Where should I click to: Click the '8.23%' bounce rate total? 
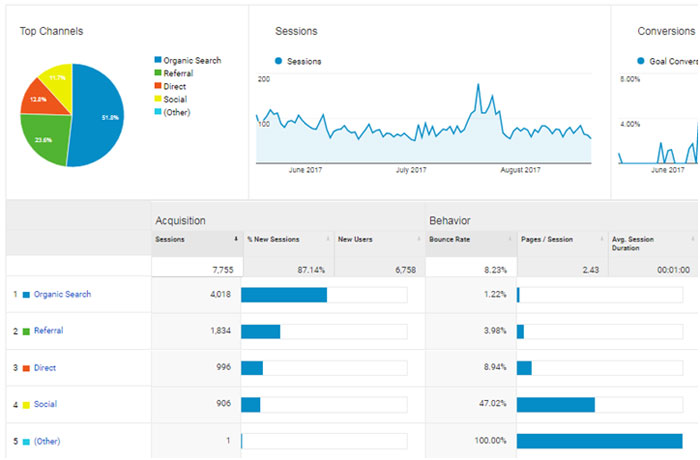pos(496,270)
